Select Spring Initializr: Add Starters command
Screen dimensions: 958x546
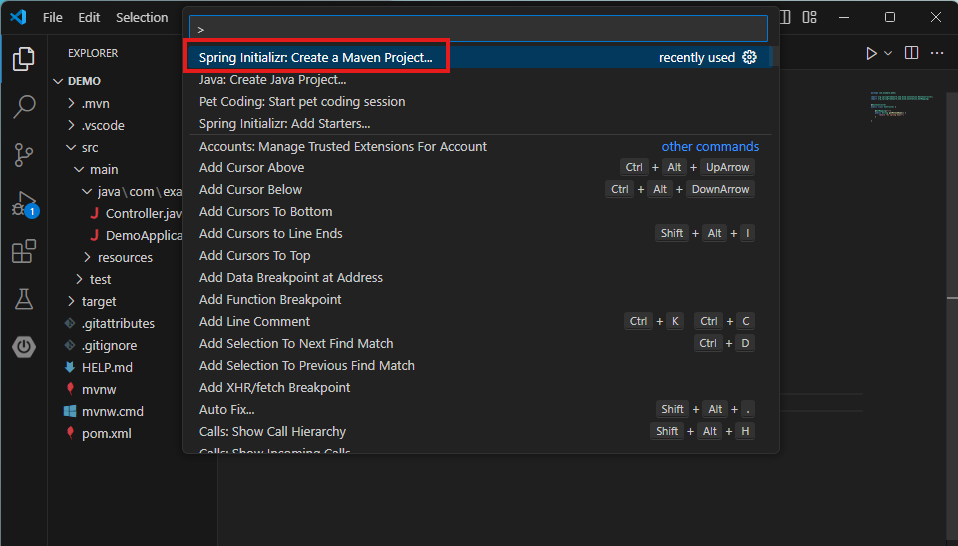pos(480,123)
